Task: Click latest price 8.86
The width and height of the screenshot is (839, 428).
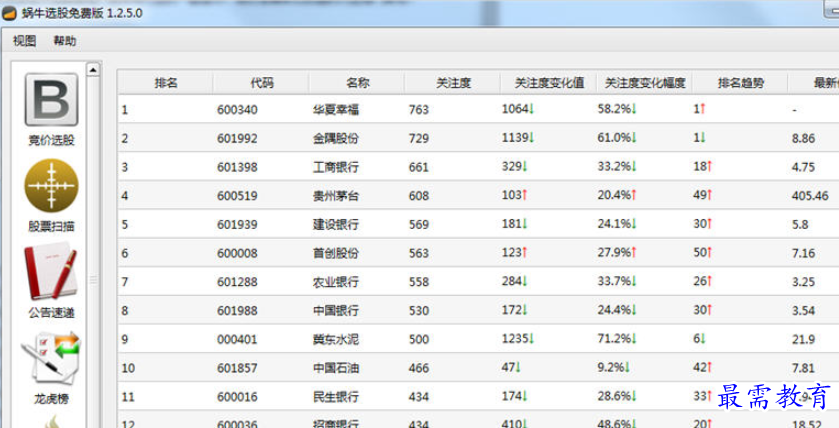Action: 803,139
